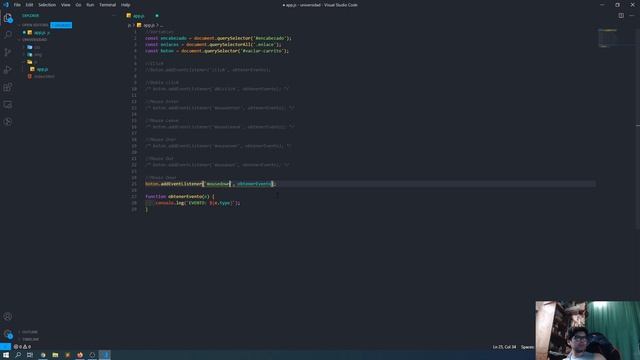Click the errors and warnings status indicator

(x=22, y=347)
